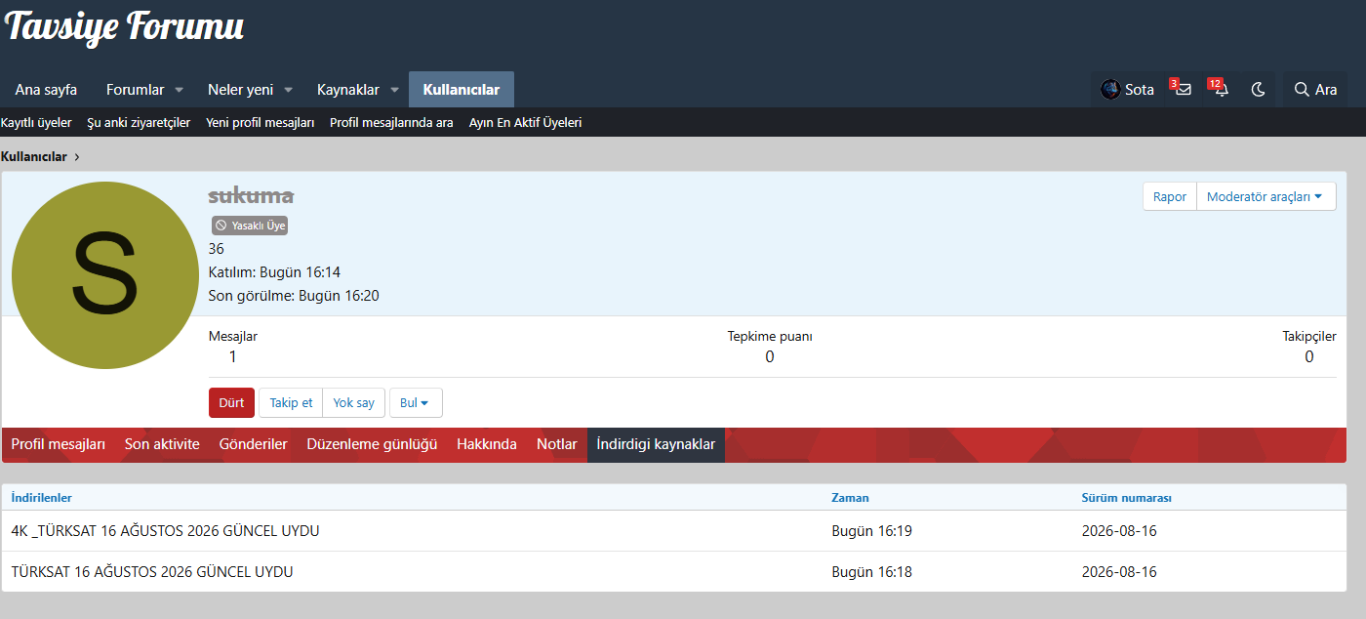Click the Kullanıcılar breadcrumb
The width and height of the screenshot is (1366, 619).
click(34, 157)
